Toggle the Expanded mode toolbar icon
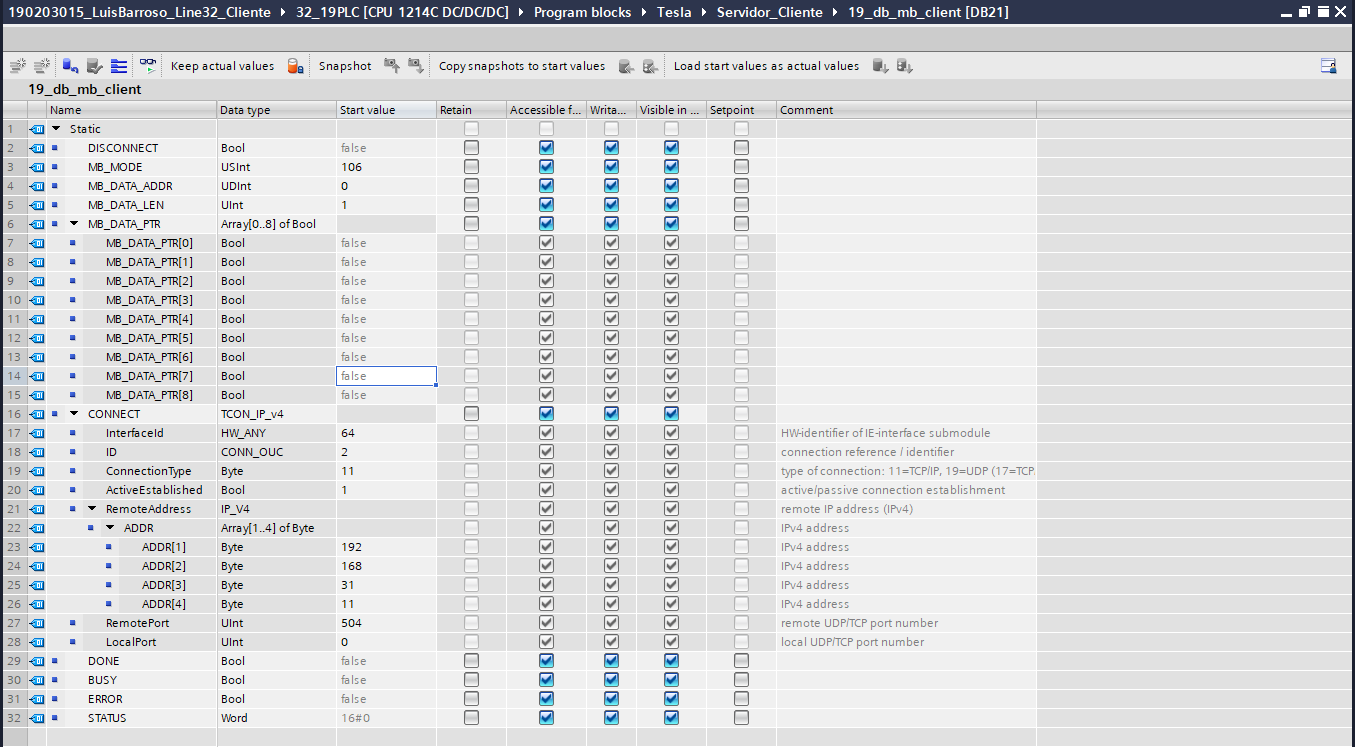 (119, 66)
